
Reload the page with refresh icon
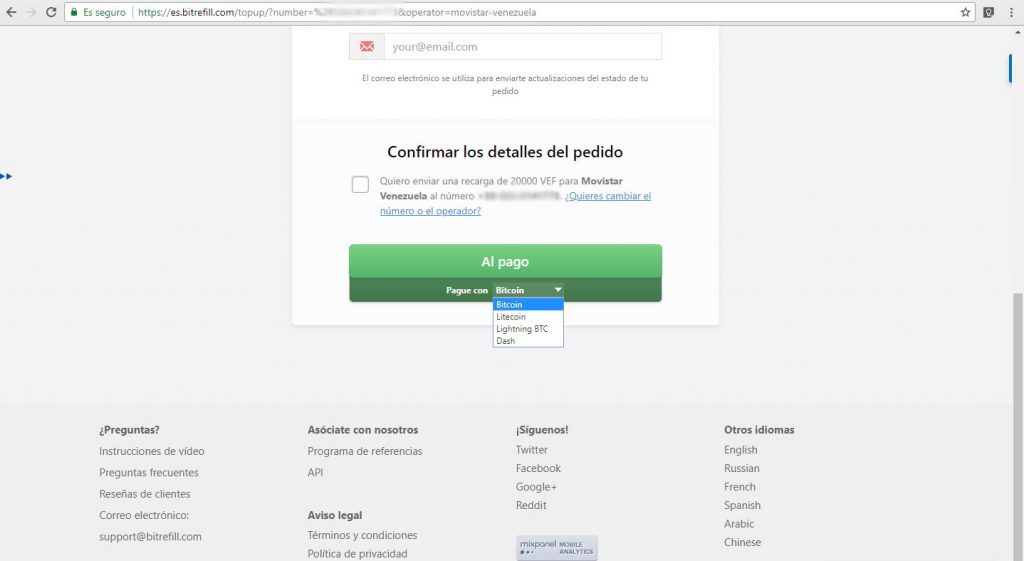point(51,12)
